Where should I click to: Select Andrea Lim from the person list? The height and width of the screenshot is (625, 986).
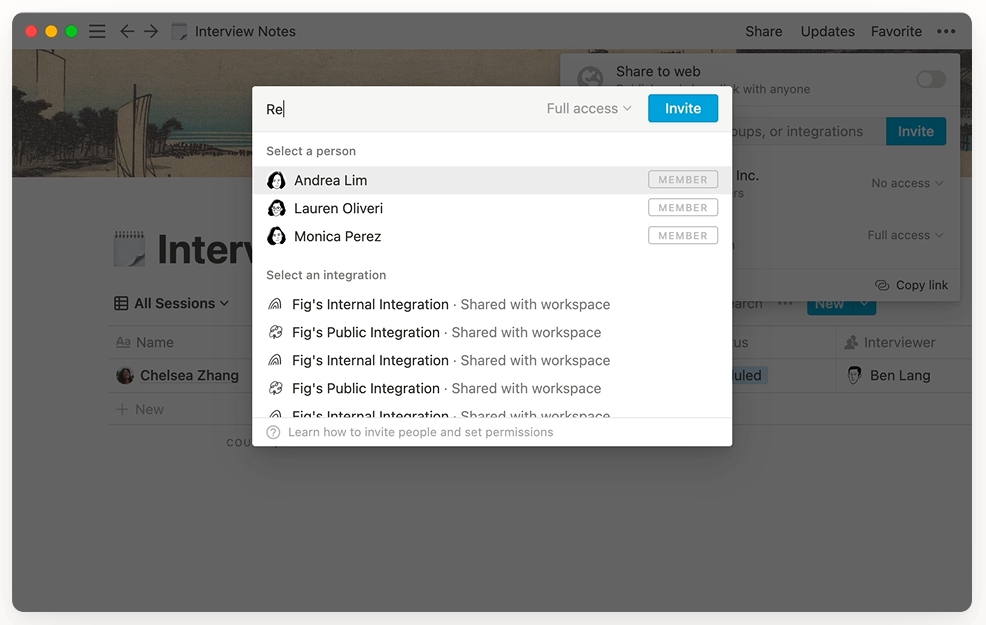[492, 180]
